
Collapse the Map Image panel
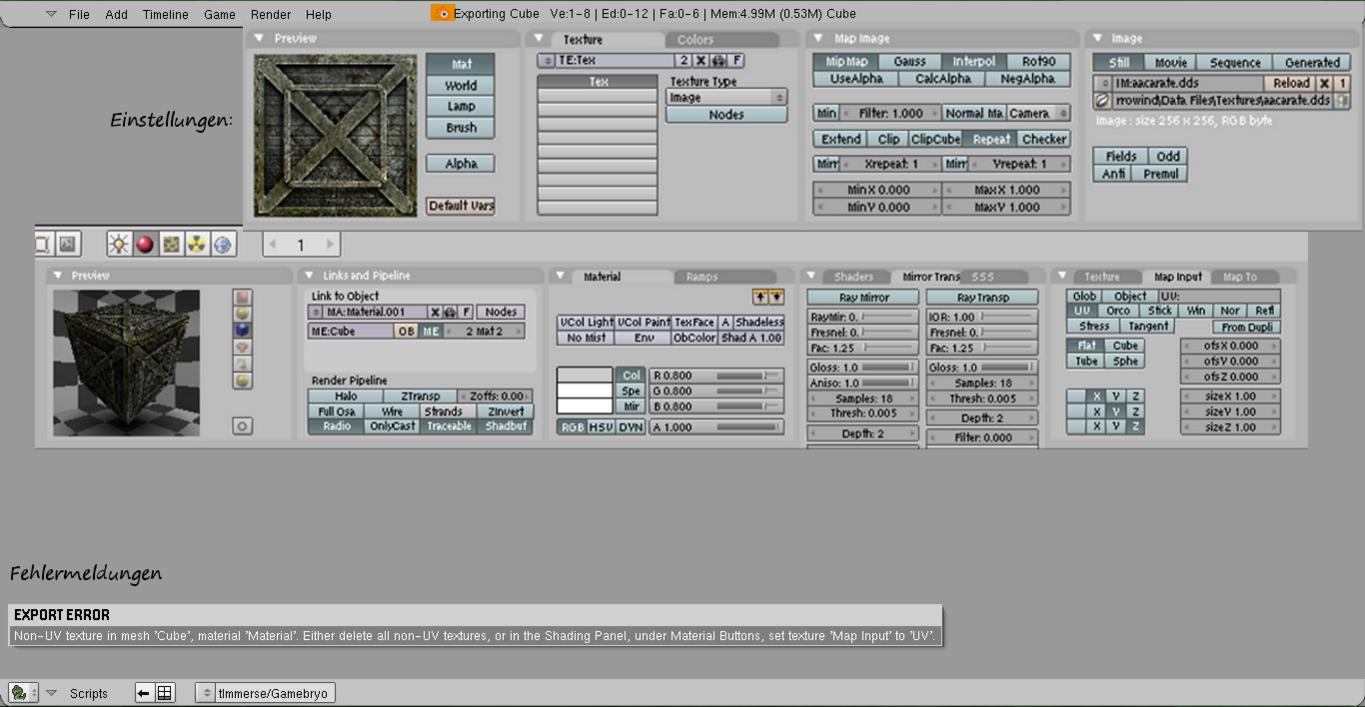(x=819, y=39)
